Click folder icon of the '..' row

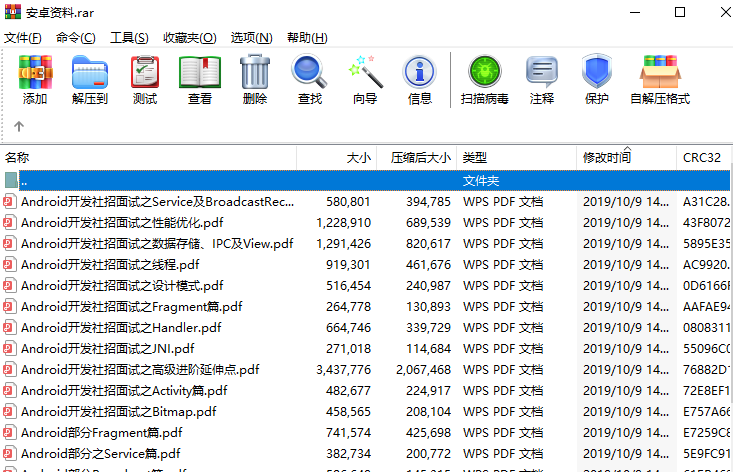click(x=11, y=180)
